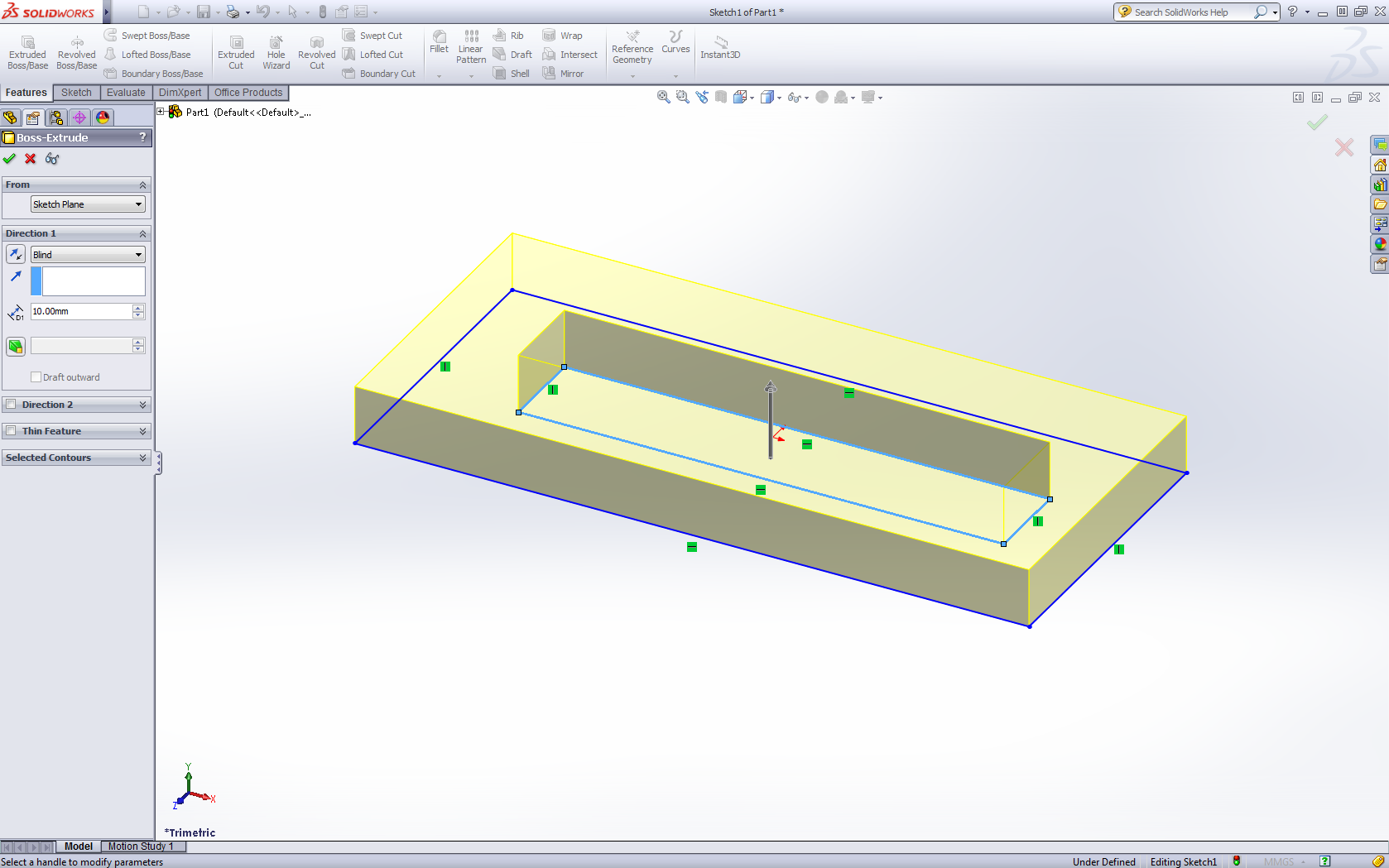
Task: Select the Swept Cut tool
Action: (x=372, y=36)
